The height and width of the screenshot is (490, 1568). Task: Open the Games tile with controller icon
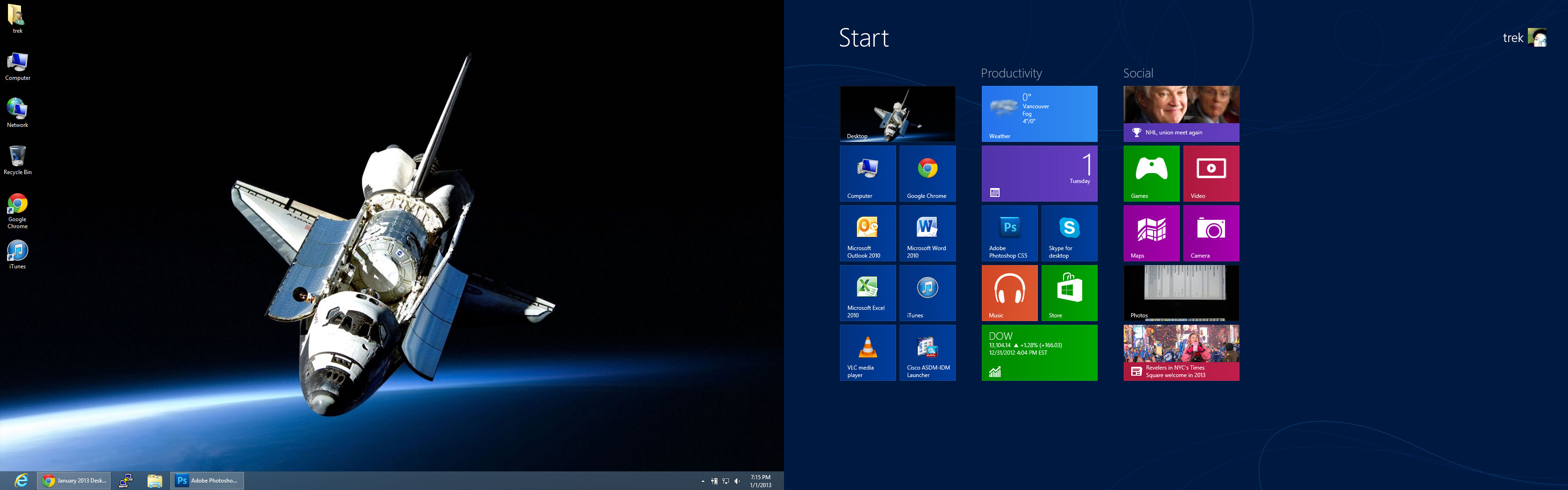(x=1151, y=174)
